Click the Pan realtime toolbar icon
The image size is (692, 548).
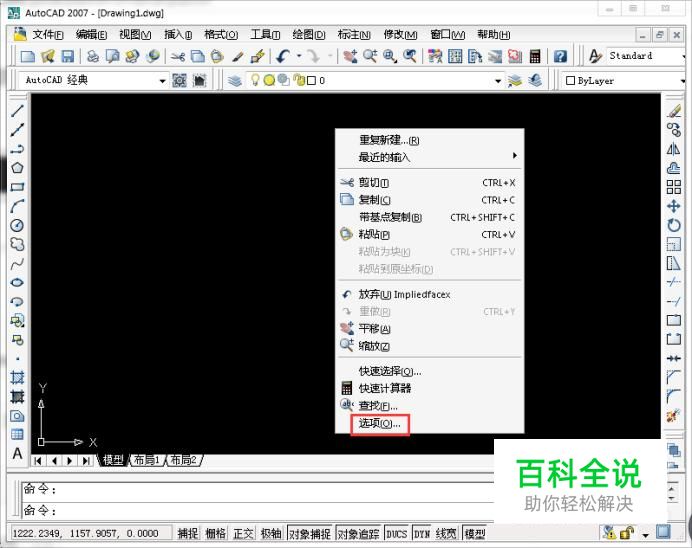click(350, 56)
